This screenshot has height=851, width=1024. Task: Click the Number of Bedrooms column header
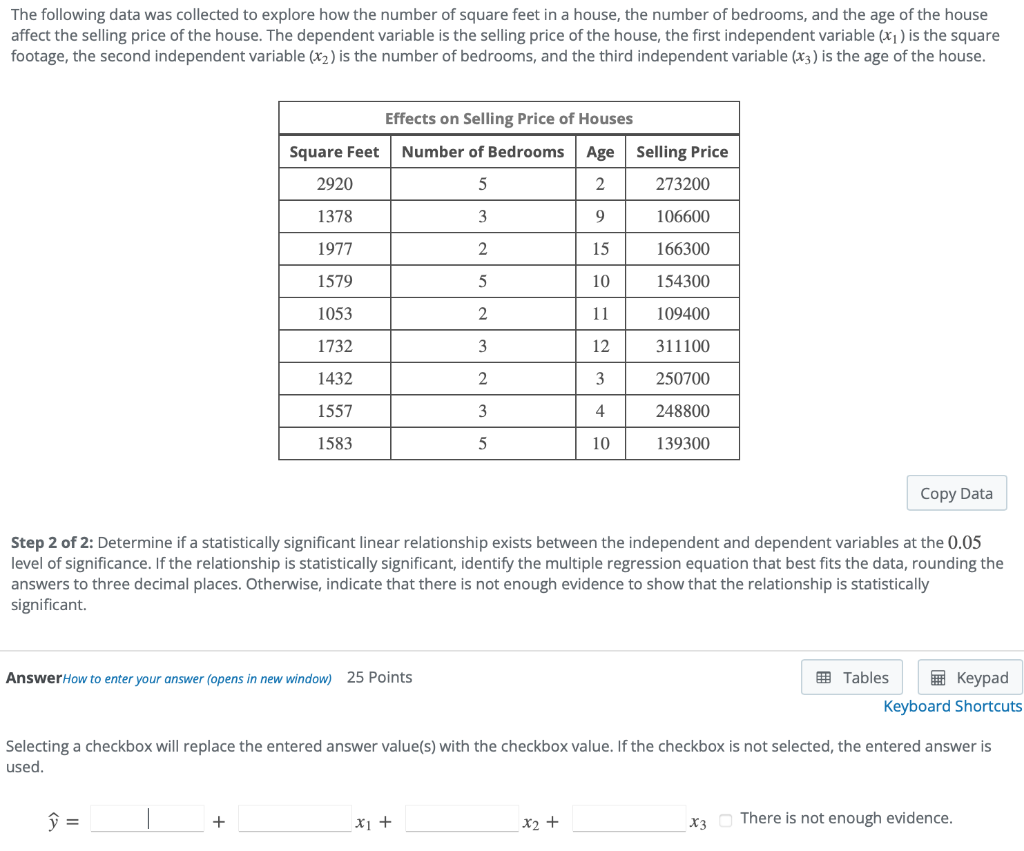[483, 151]
